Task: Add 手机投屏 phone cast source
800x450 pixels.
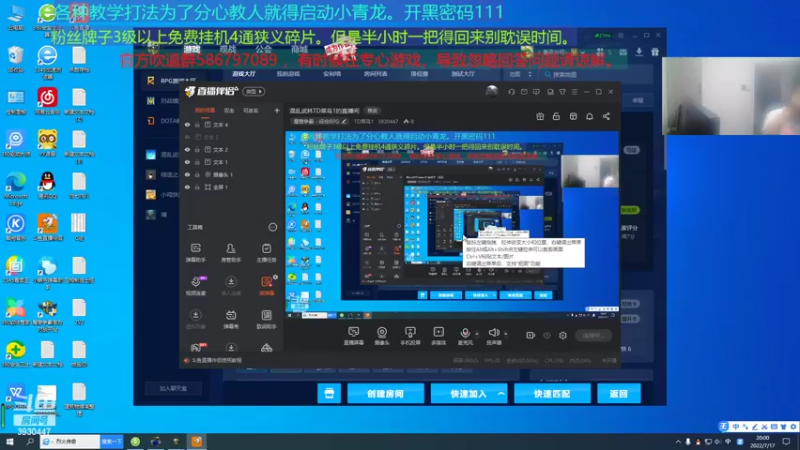Action: click(x=410, y=336)
